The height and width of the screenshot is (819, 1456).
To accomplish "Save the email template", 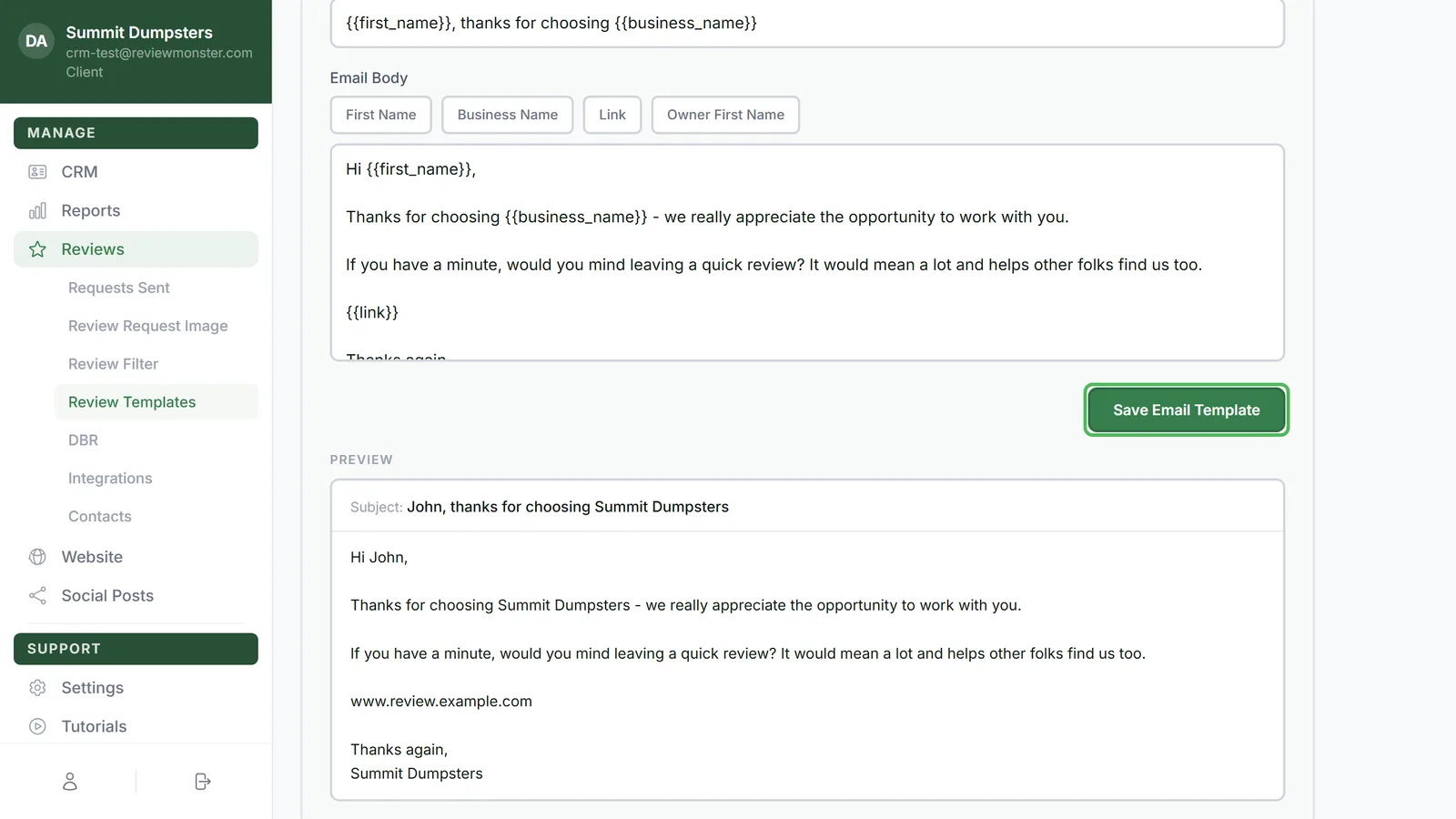I will (1187, 410).
